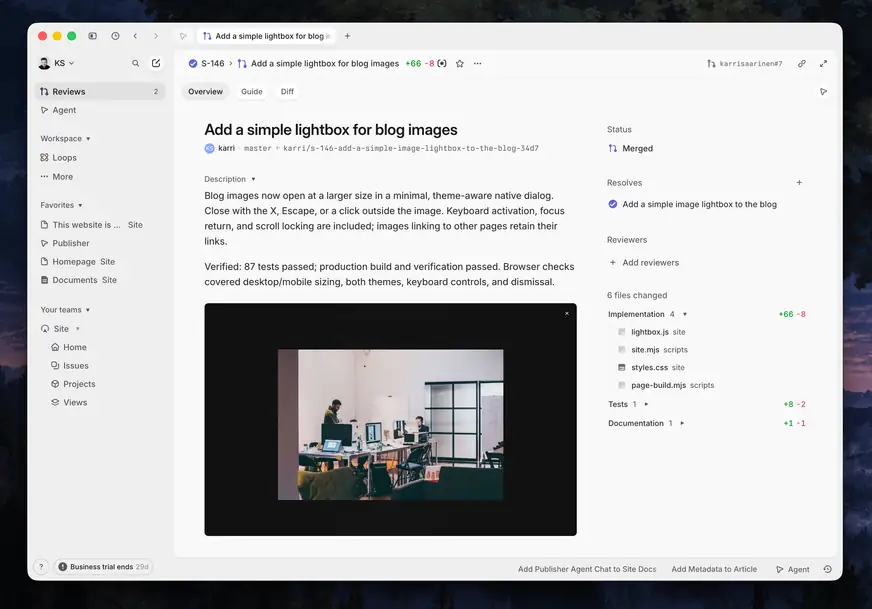Open the Agent button in the bottom bar

point(792,569)
